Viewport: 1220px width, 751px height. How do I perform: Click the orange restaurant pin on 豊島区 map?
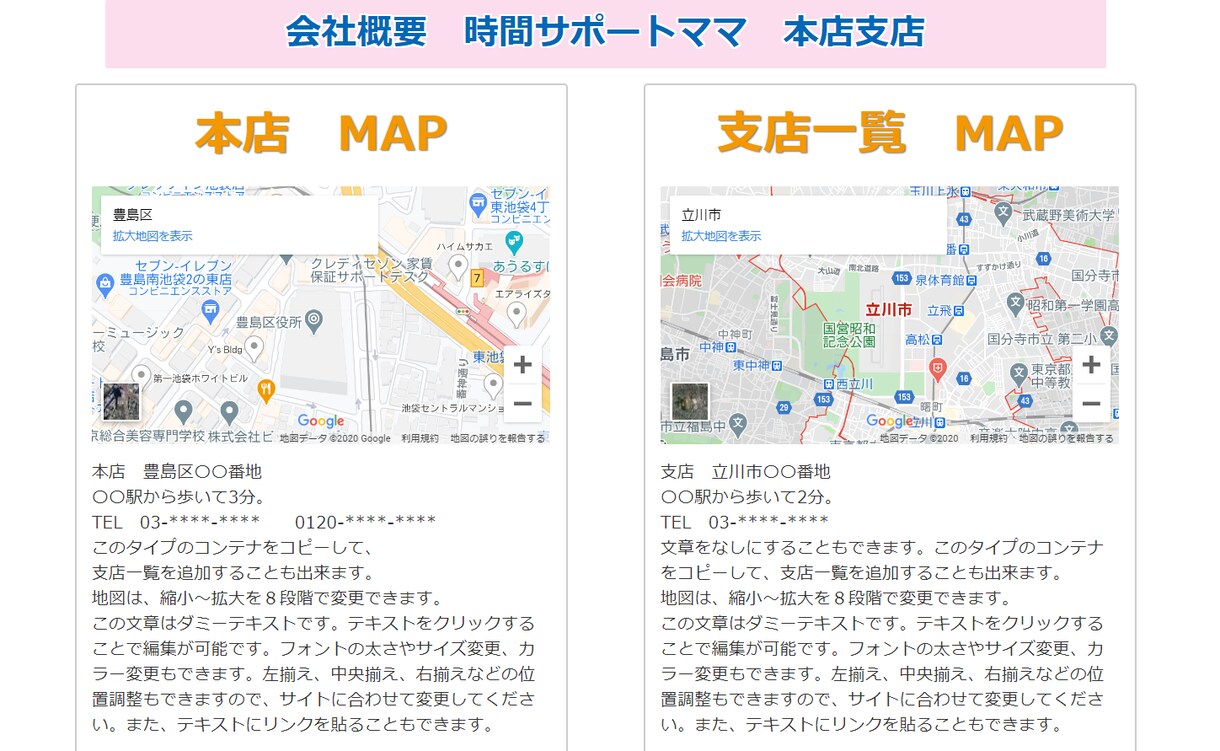[266, 390]
